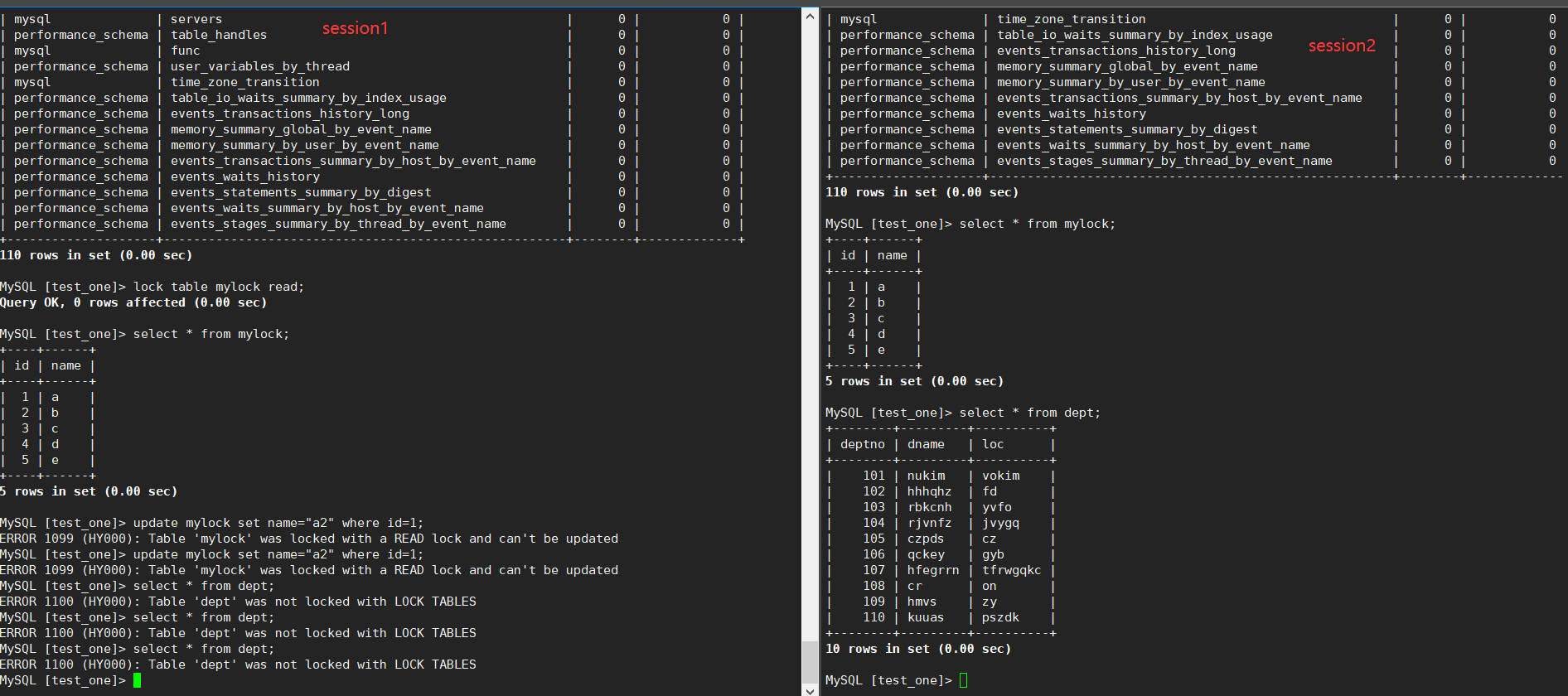Click the 'name' header in session2 mylock table
The width and height of the screenshot is (1568, 696).
click(893, 255)
